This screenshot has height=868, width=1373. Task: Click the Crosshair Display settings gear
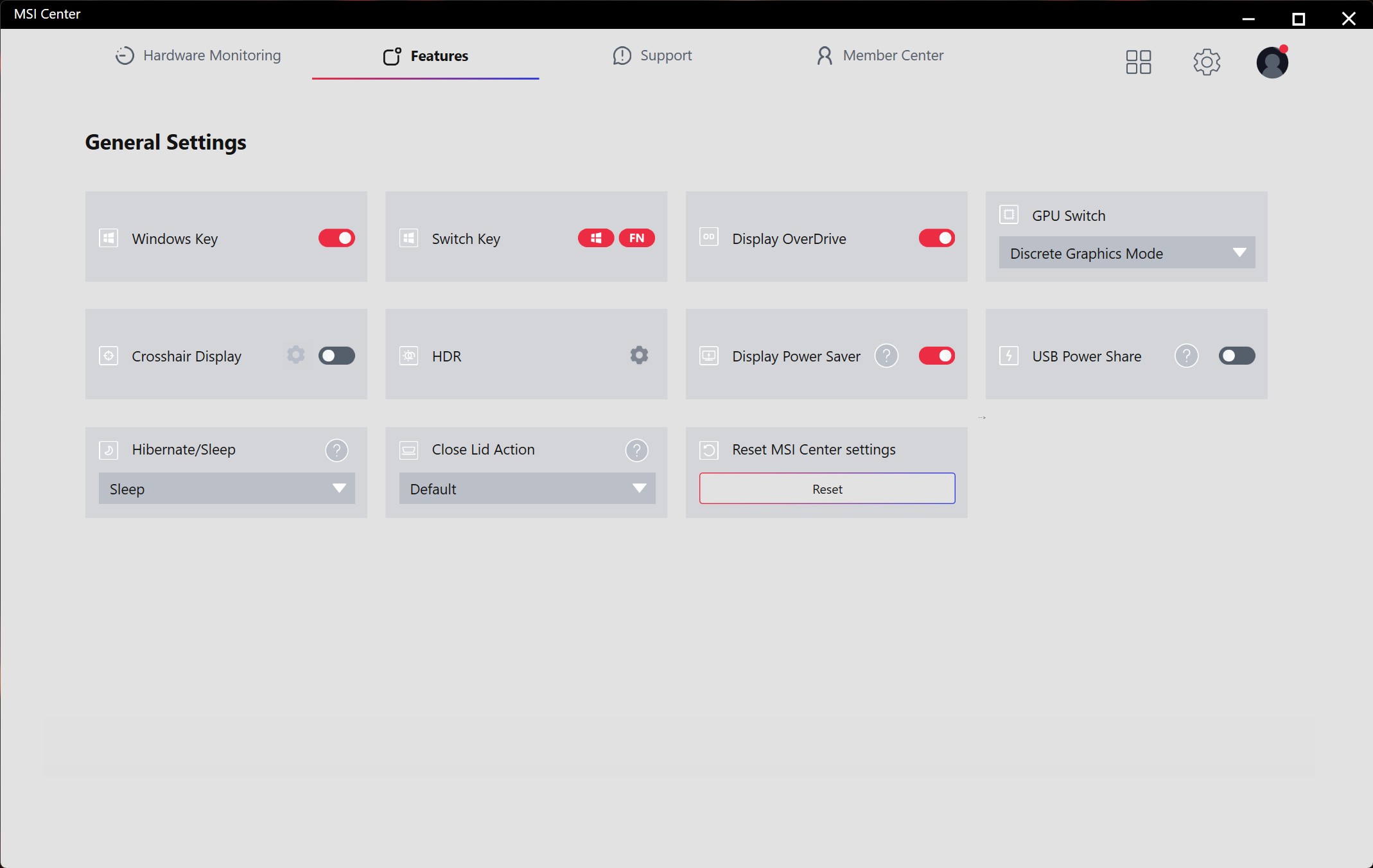tap(295, 354)
